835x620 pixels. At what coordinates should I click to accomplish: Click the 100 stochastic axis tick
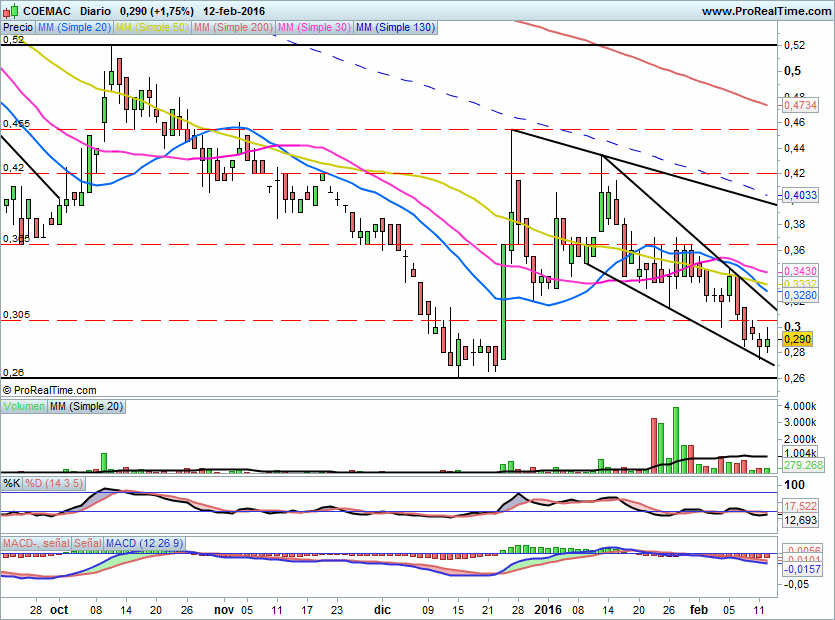795,485
